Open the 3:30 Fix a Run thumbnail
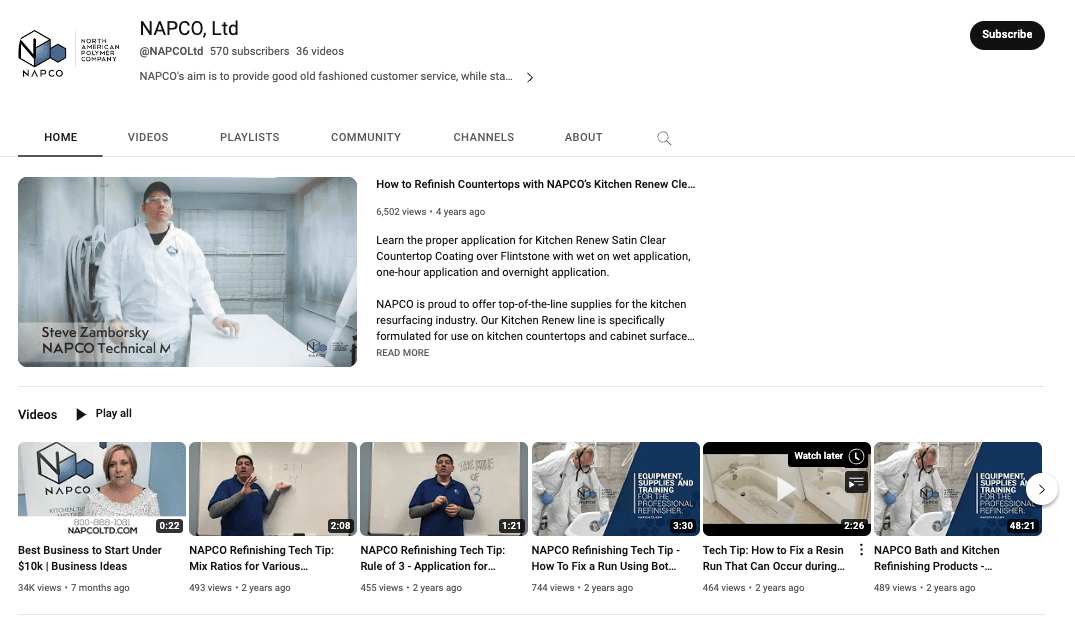The width and height of the screenshot is (1075, 628). click(616, 489)
